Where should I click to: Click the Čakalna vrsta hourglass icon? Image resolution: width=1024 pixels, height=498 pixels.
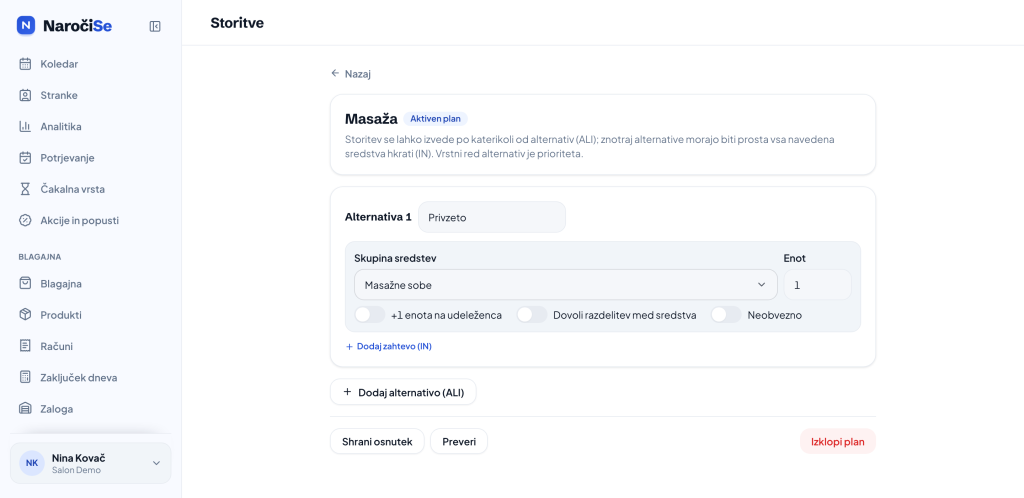pyautogui.click(x=25, y=189)
